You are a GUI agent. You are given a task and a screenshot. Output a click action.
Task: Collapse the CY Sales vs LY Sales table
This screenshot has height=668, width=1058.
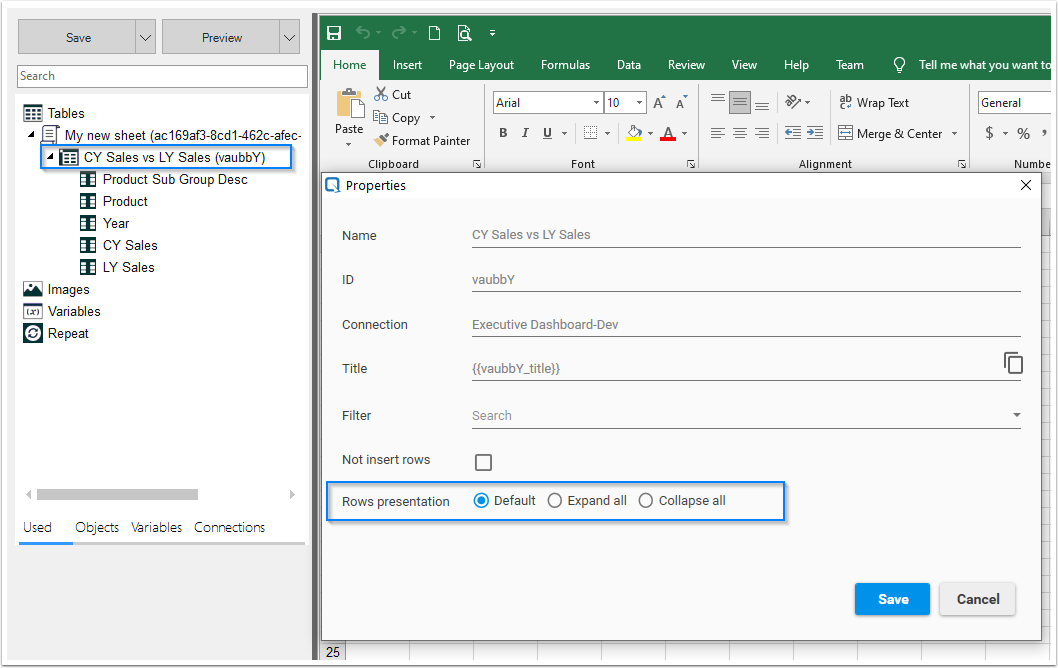tap(49, 157)
